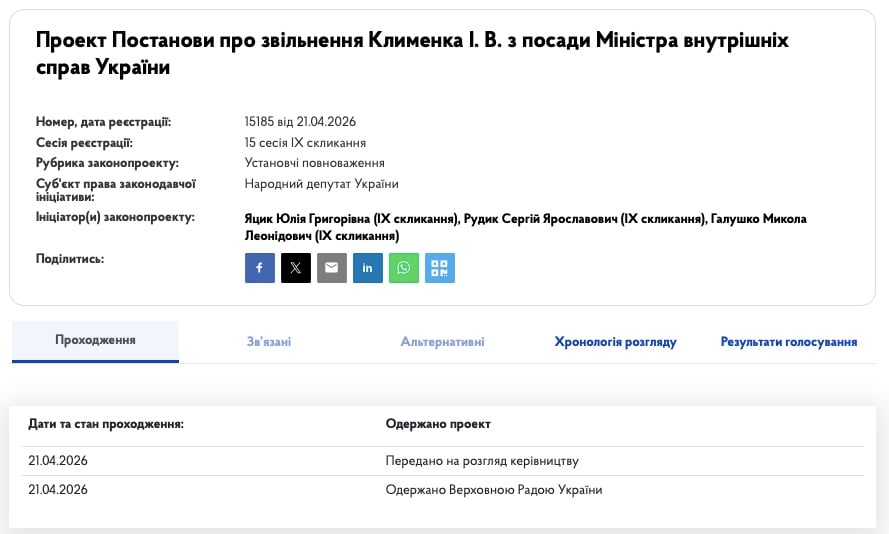Image resolution: width=889 pixels, height=534 pixels.
Task: Click the label Суб'єкт права законодавчої ініціативи
Action: pyautogui.click(x=116, y=190)
